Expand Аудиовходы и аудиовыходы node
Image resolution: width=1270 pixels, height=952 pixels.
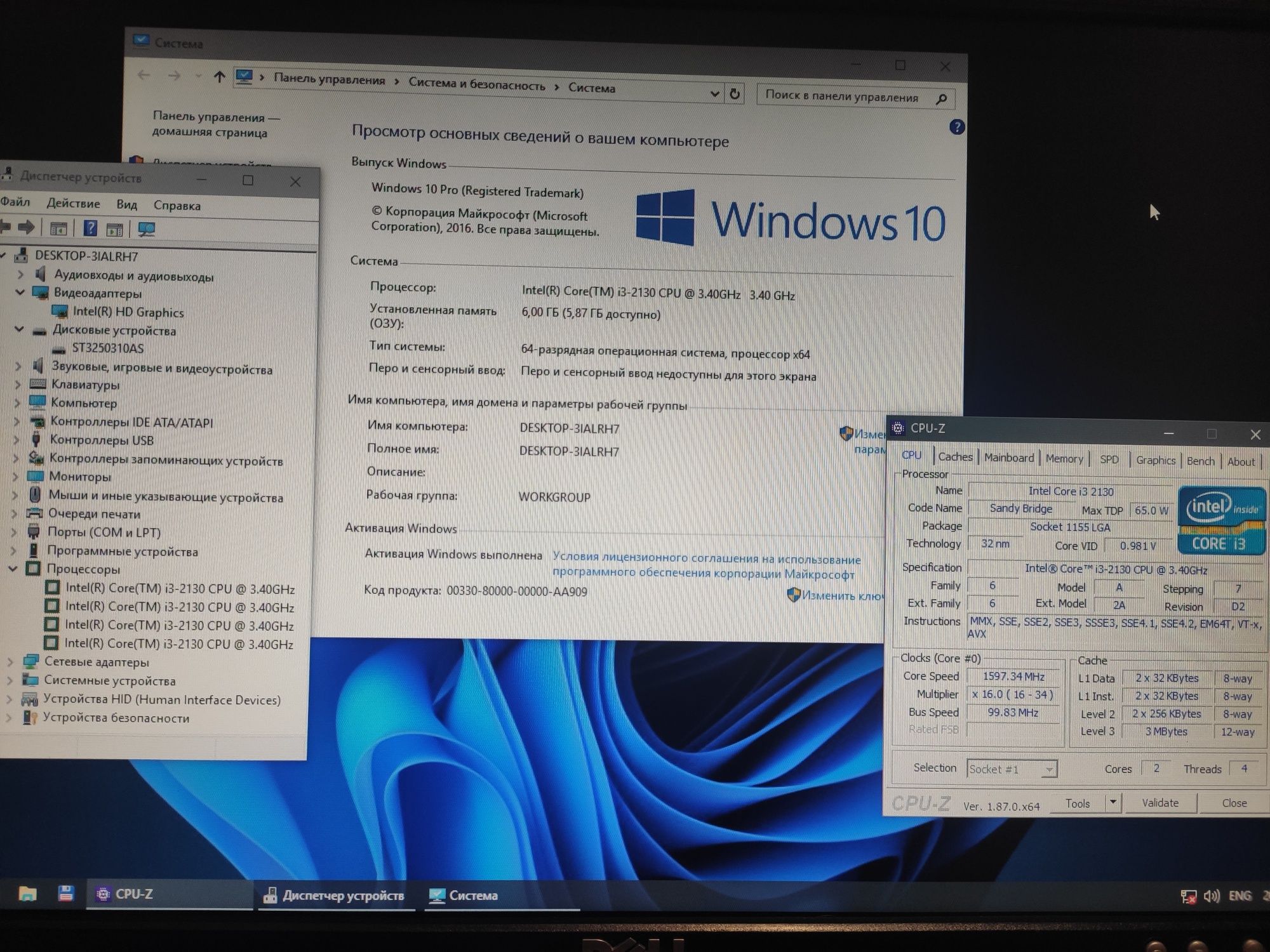(x=20, y=274)
